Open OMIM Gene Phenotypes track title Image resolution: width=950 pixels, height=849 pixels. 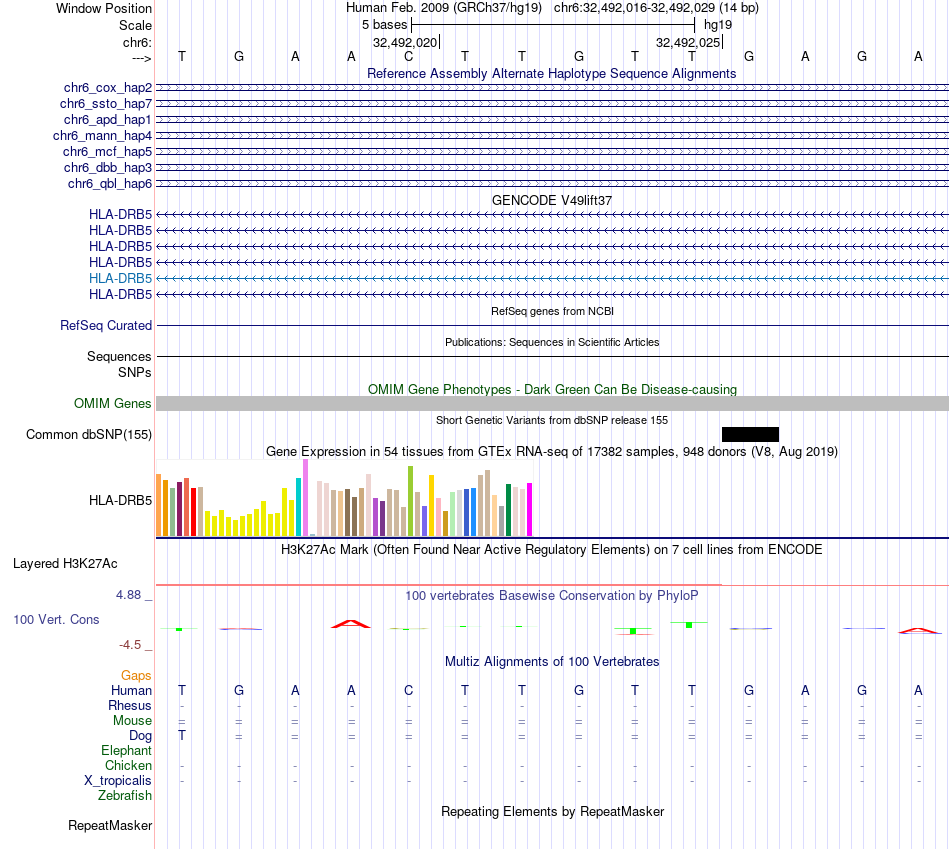coord(552,389)
